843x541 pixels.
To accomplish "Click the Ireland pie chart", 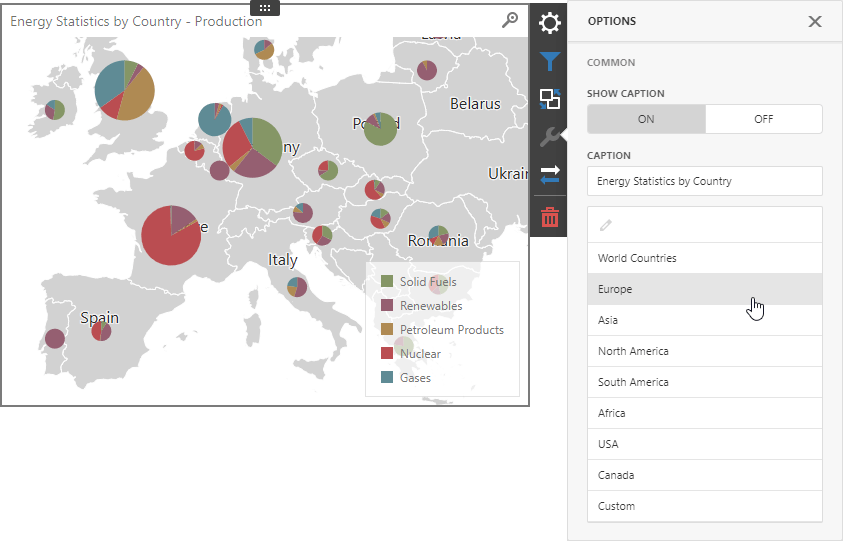I will point(55,110).
